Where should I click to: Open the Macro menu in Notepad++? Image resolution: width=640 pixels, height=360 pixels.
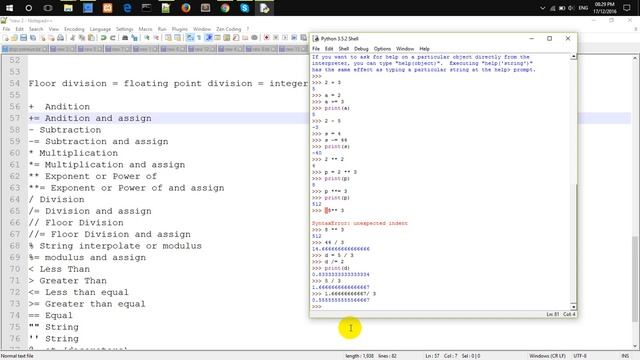pyautogui.click(x=145, y=29)
